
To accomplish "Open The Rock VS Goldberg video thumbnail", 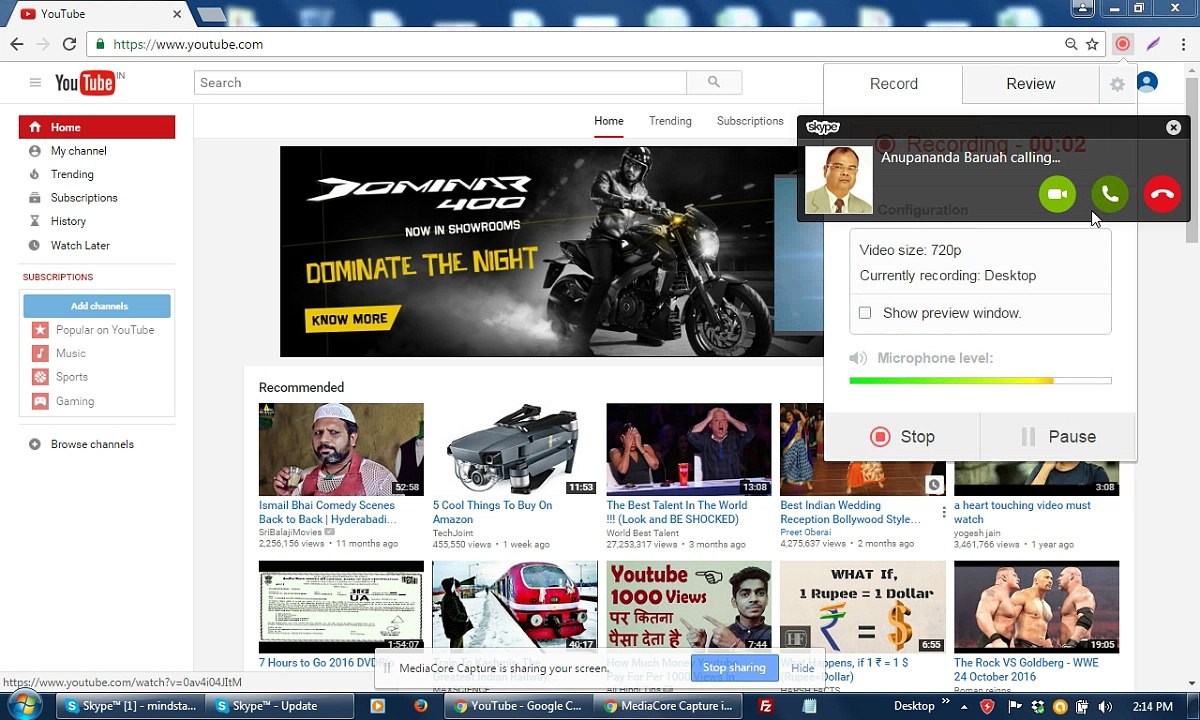I will (1036, 607).
